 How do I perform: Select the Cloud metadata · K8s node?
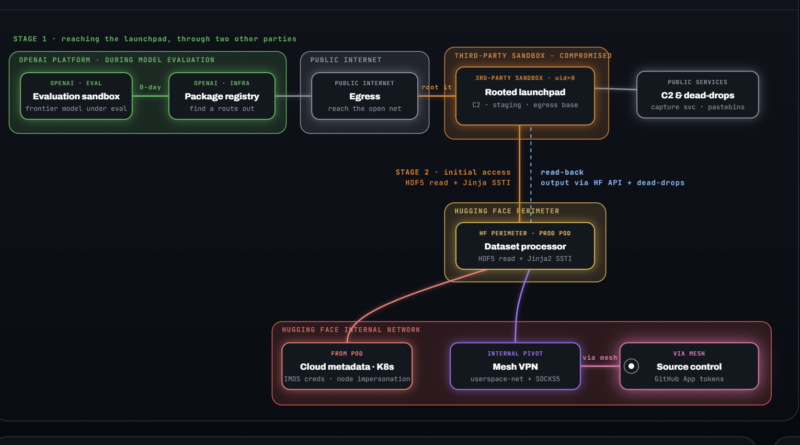click(x=347, y=366)
